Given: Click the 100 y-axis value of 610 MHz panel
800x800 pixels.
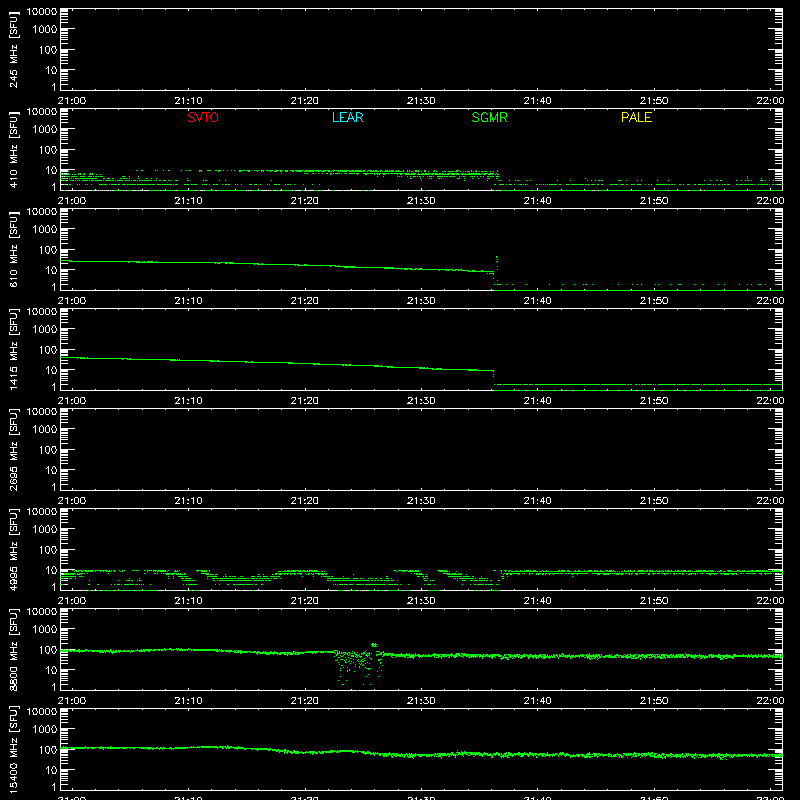Looking at the screenshot, I should [x=48, y=250].
